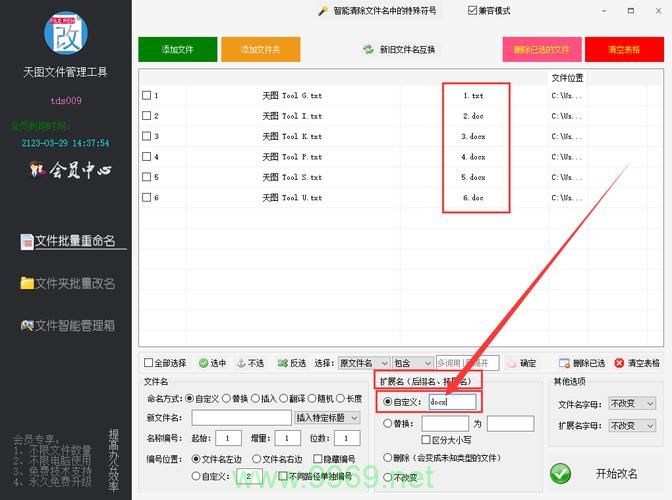Select the 插入 naming mode radio

pyautogui.click(x=255, y=399)
